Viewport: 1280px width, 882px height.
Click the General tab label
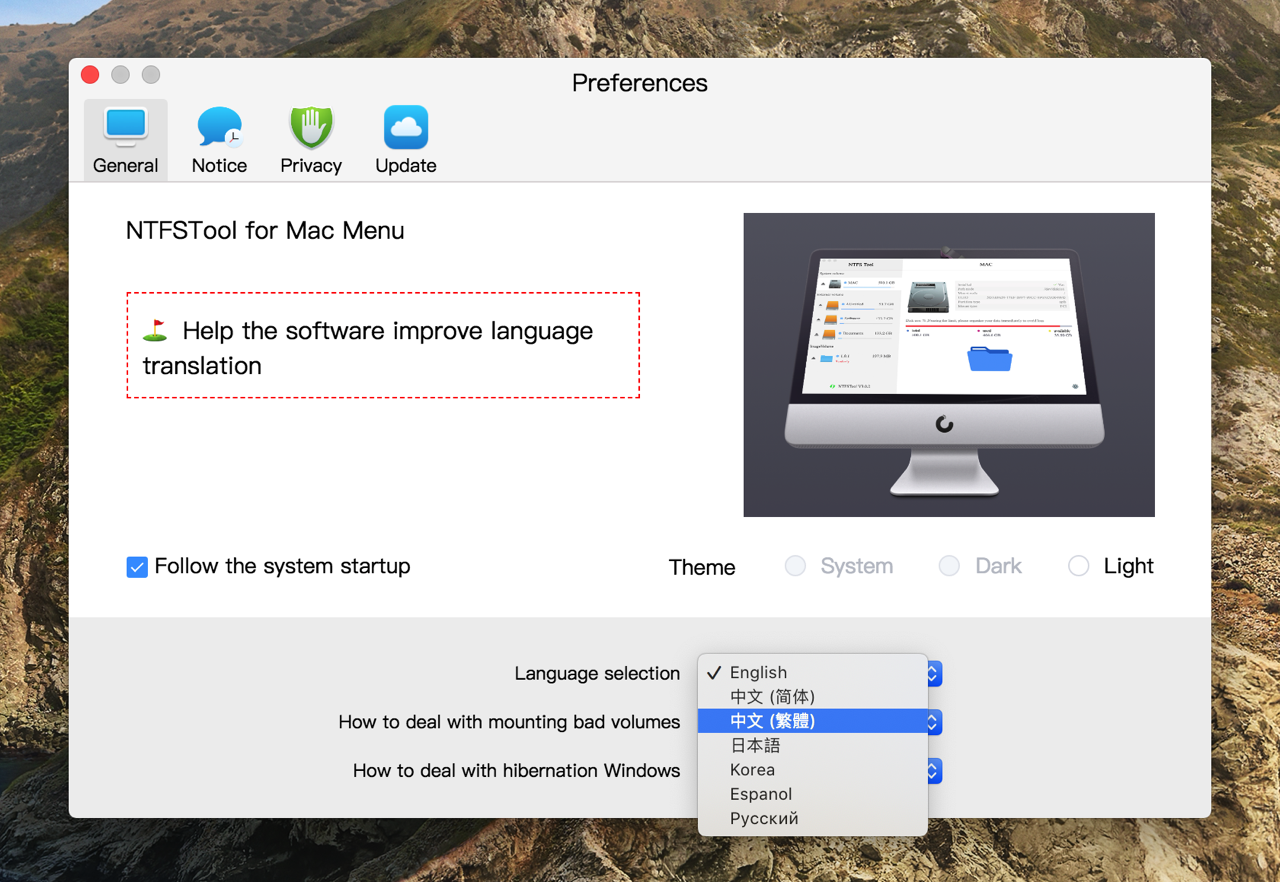coord(126,166)
